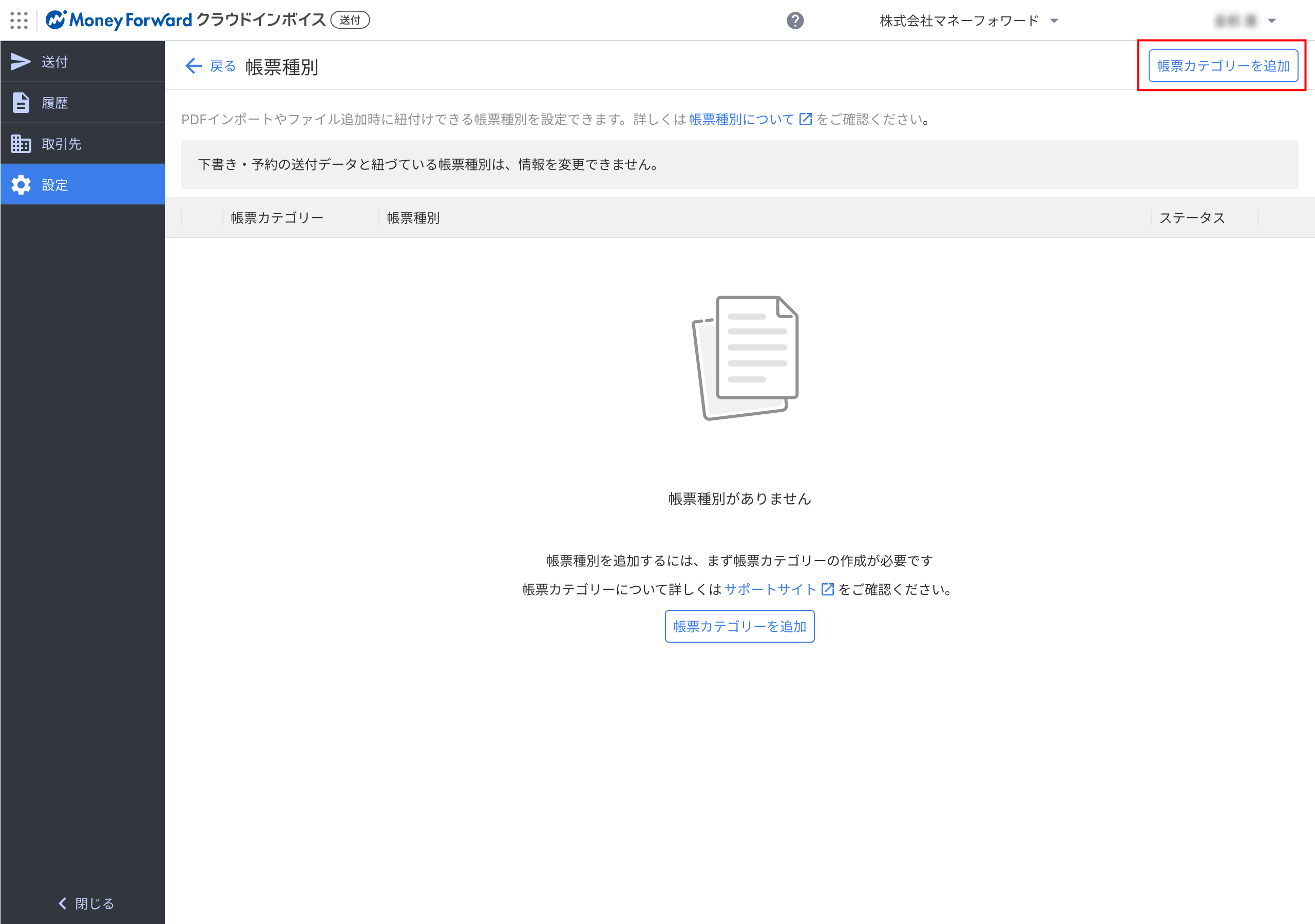The height and width of the screenshot is (924, 1315).
Task: Click the 取引先 building icon
Action: click(x=21, y=144)
